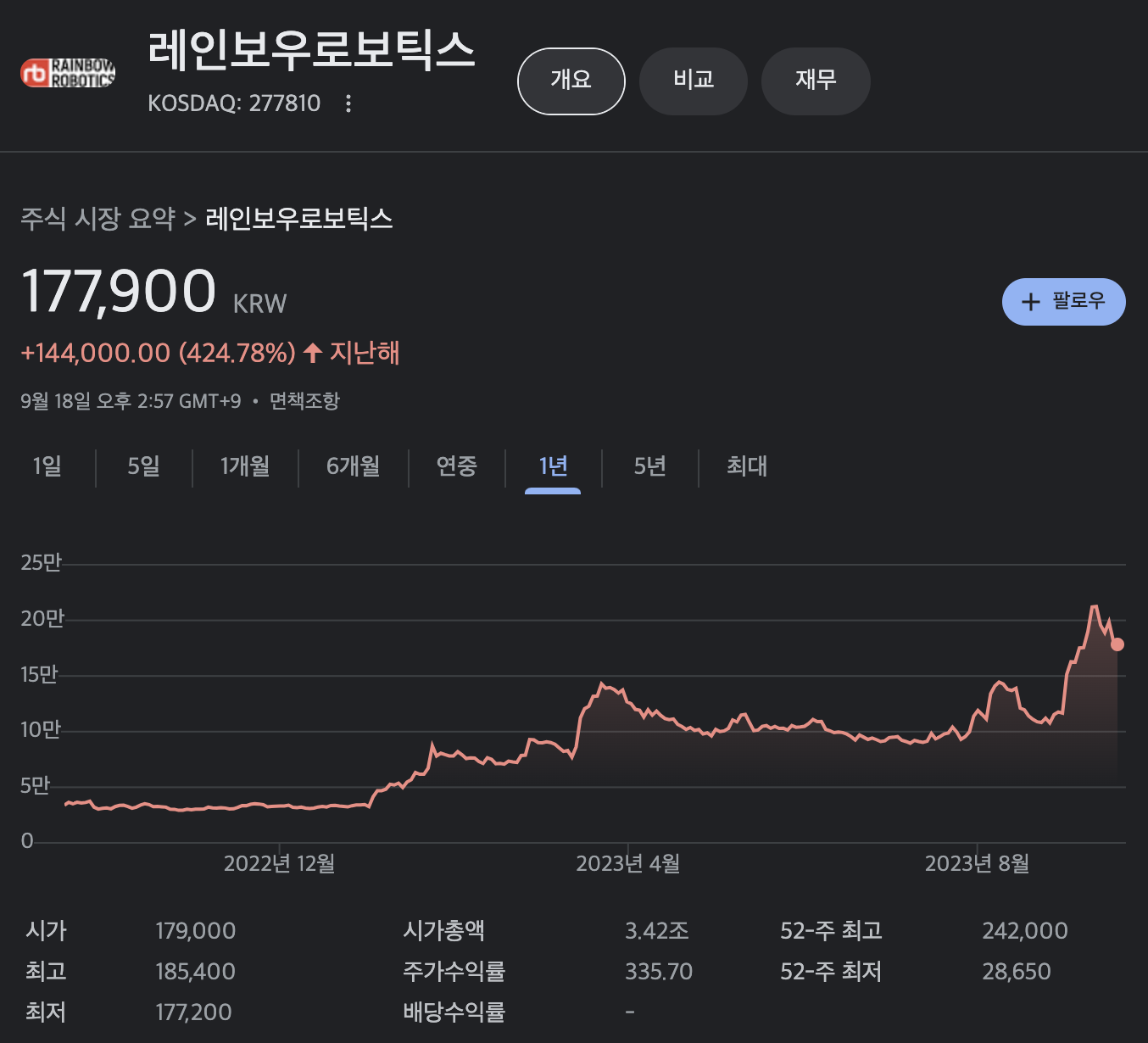Click the 52-주 최고 value 242,000

coord(1025,931)
